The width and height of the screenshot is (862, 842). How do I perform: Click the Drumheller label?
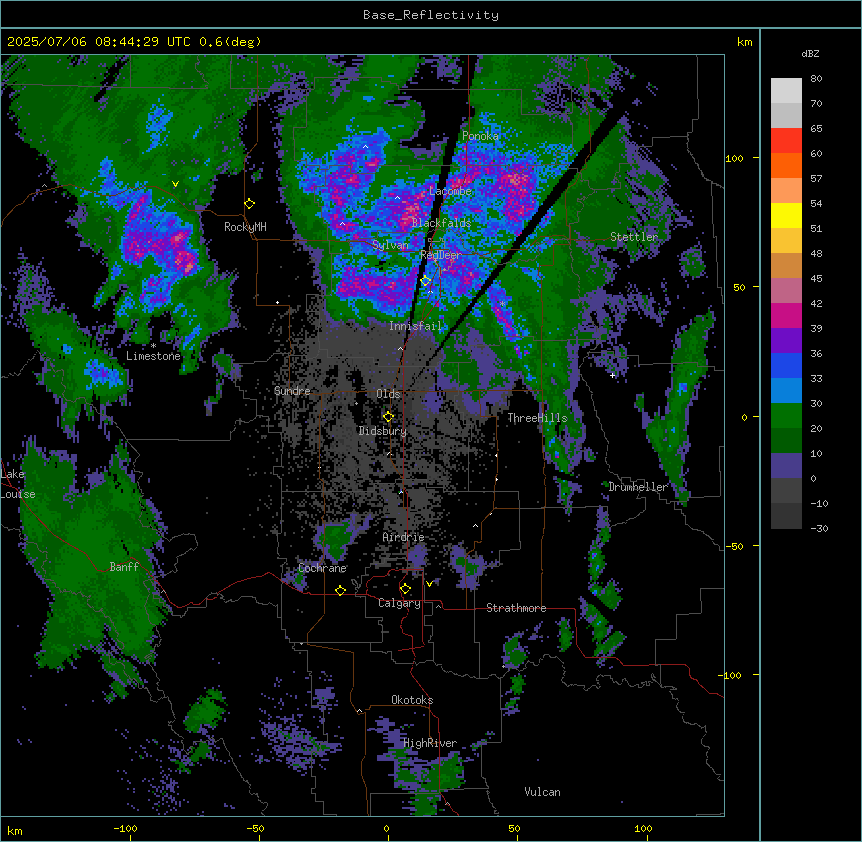click(x=638, y=487)
